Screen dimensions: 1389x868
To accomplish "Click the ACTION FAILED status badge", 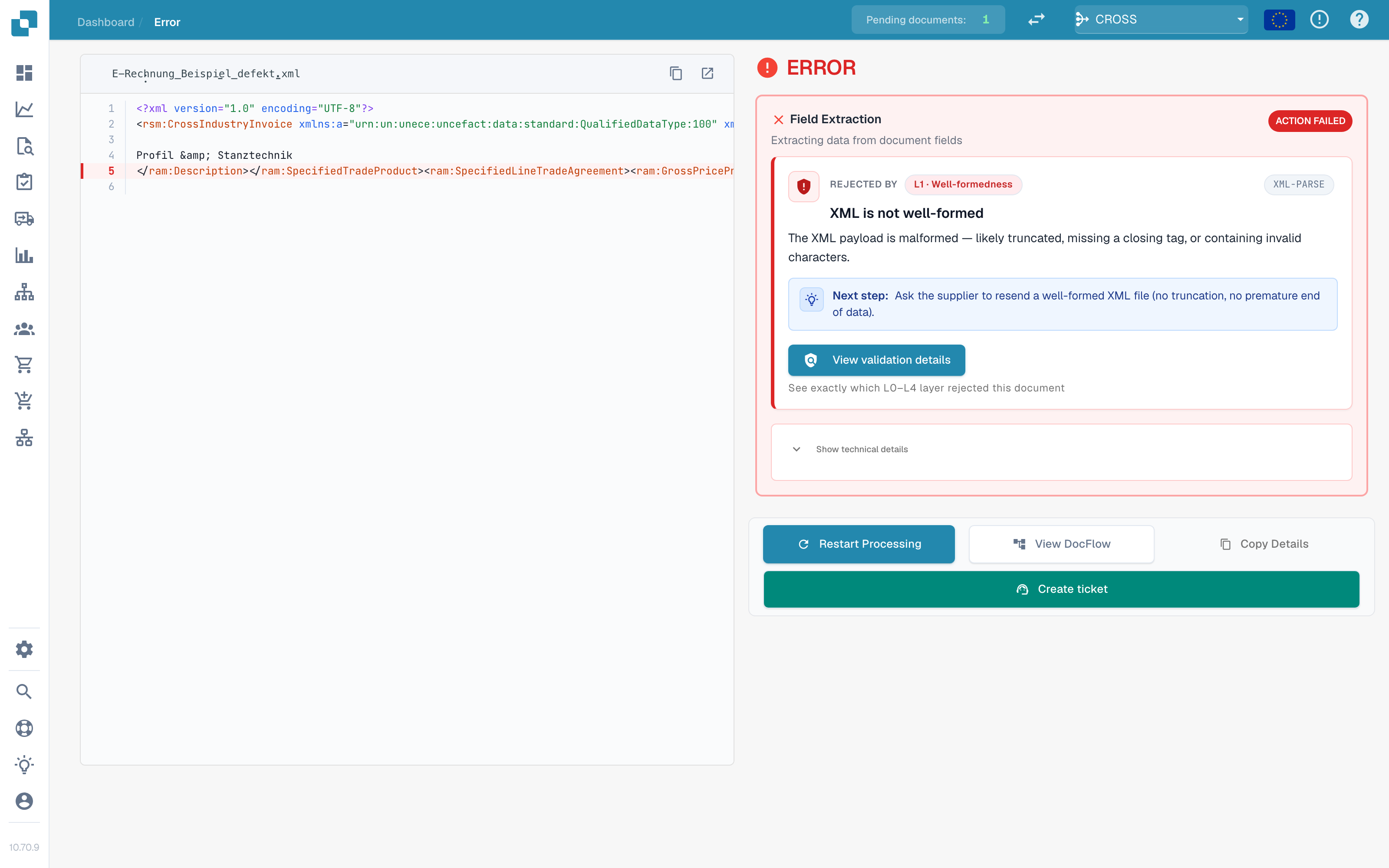I will click(1310, 121).
